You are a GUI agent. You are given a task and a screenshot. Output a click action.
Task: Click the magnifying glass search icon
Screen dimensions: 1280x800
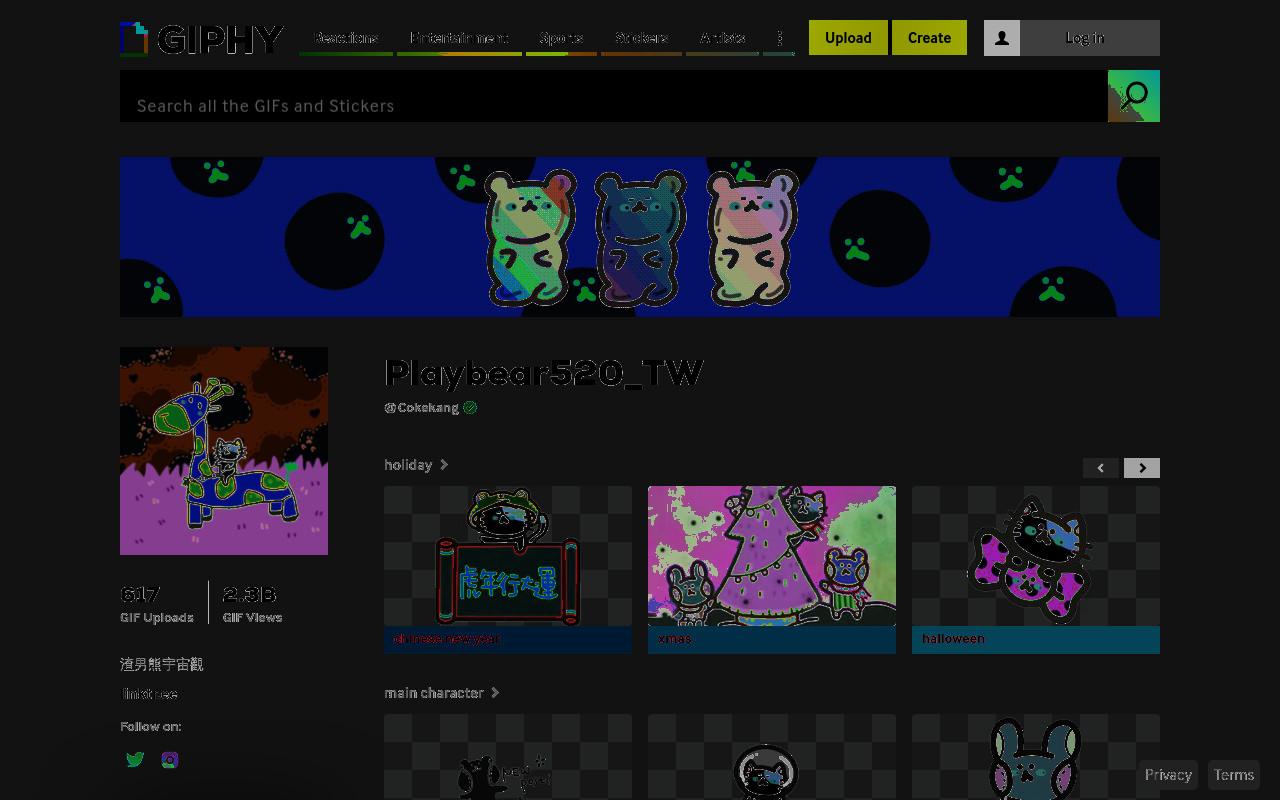point(1134,96)
